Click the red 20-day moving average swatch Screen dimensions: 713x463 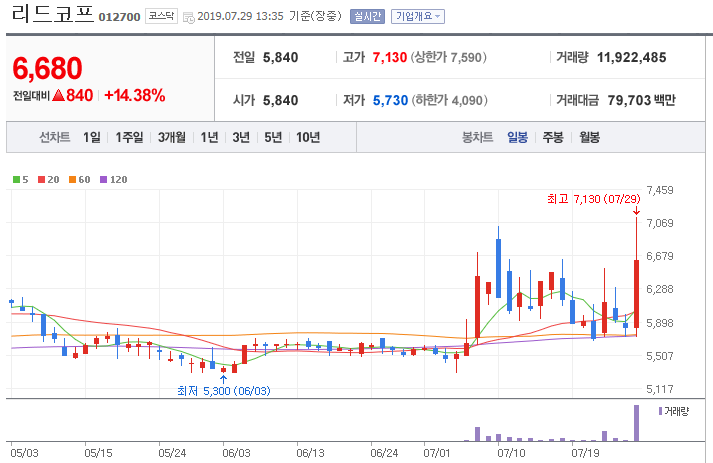pyautogui.click(x=41, y=180)
